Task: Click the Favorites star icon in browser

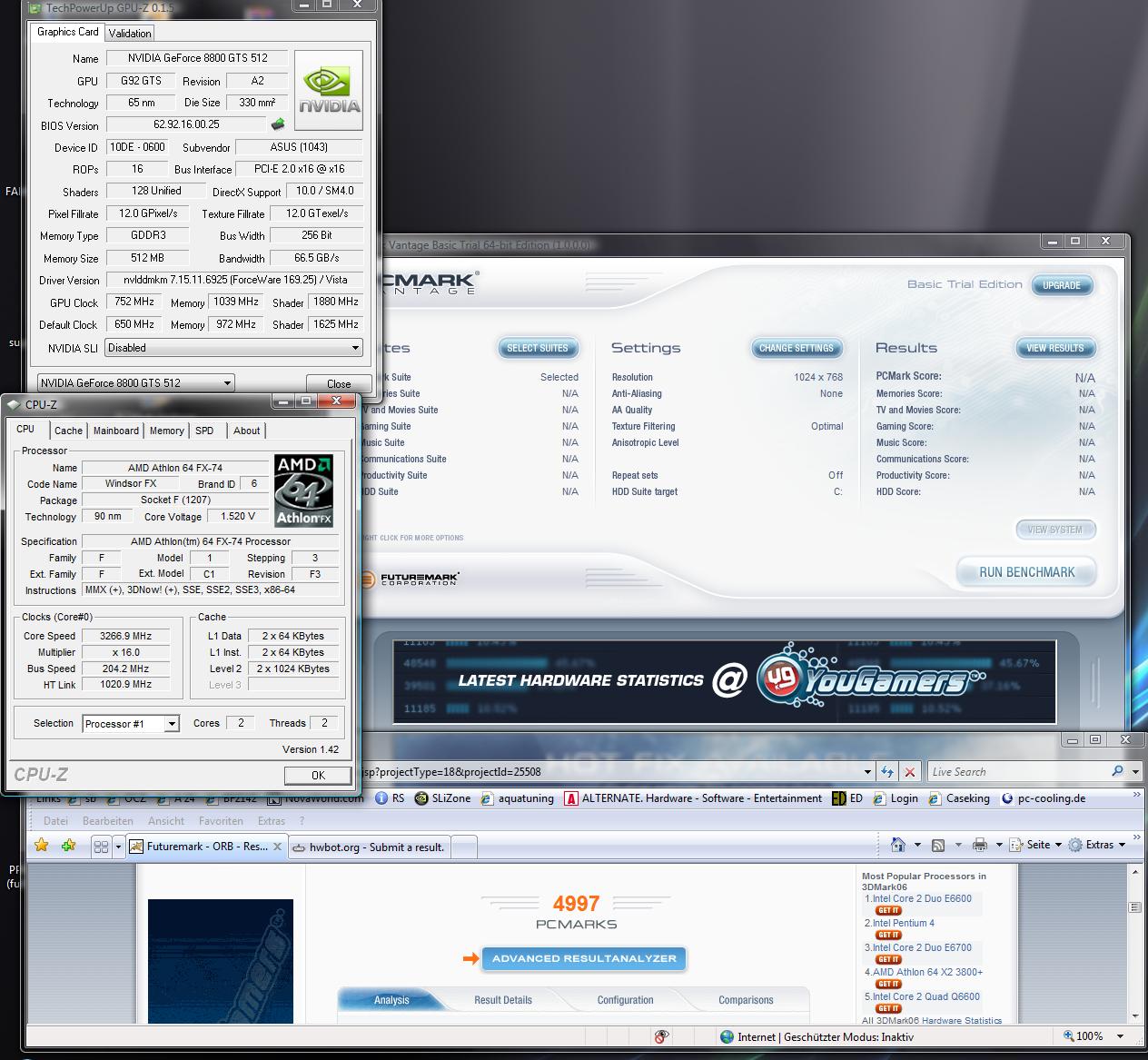Action: tap(42, 845)
